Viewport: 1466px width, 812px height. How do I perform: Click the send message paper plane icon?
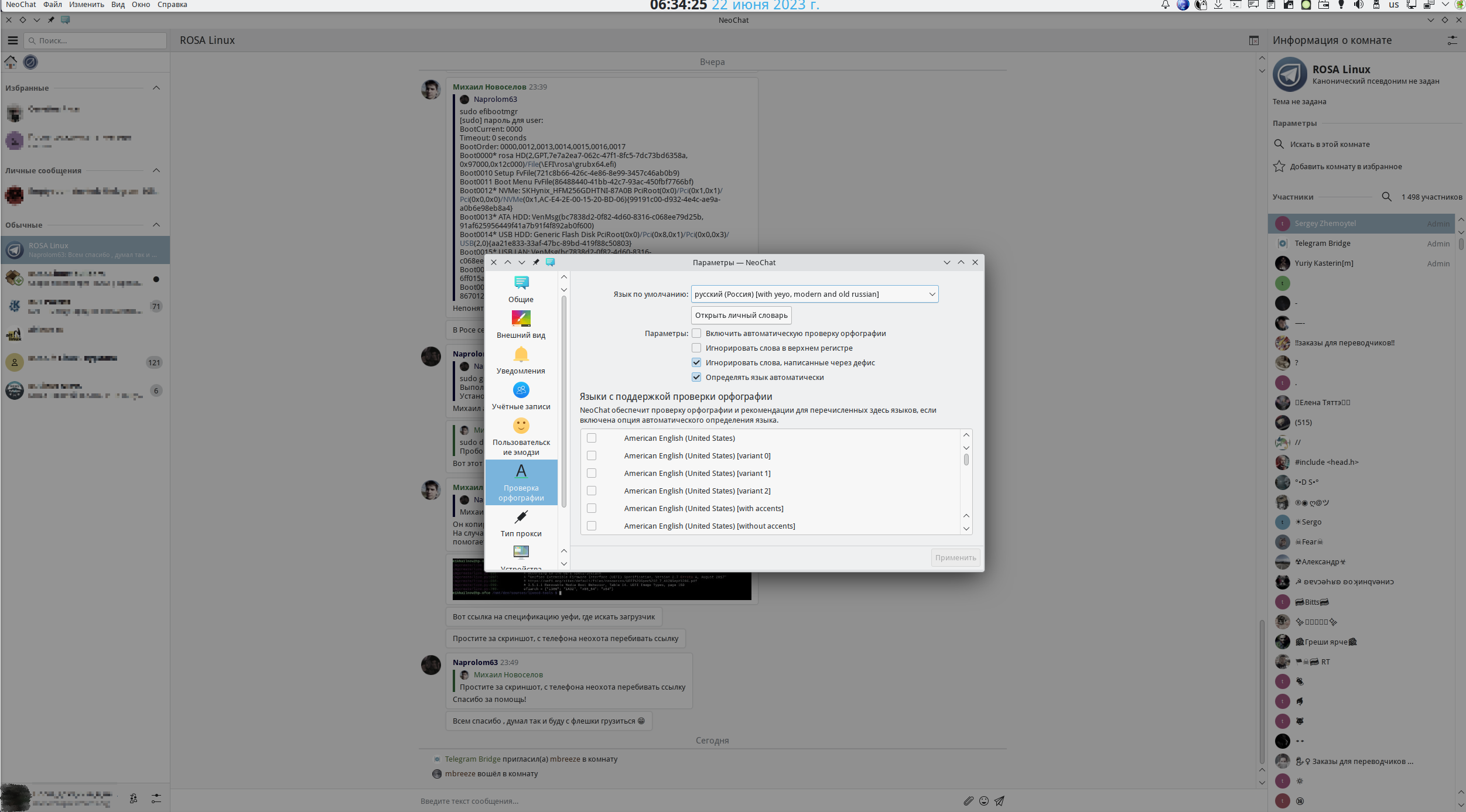(x=999, y=801)
